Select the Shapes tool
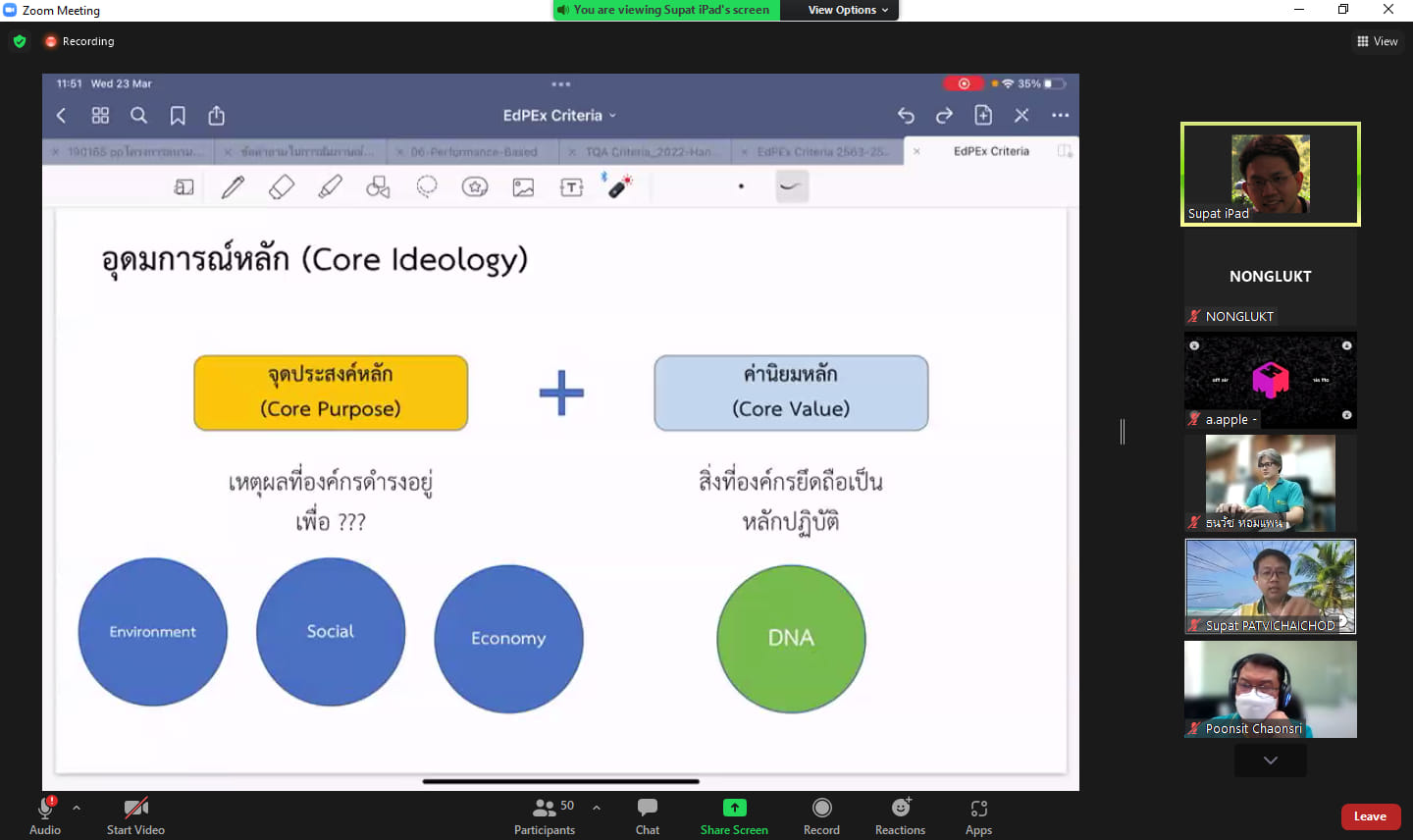Image resolution: width=1413 pixels, height=840 pixels. pyautogui.click(x=378, y=186)
